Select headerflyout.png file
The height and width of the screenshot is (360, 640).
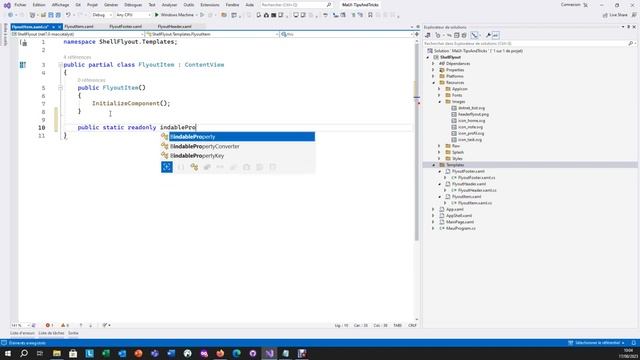tap(473, 114)
